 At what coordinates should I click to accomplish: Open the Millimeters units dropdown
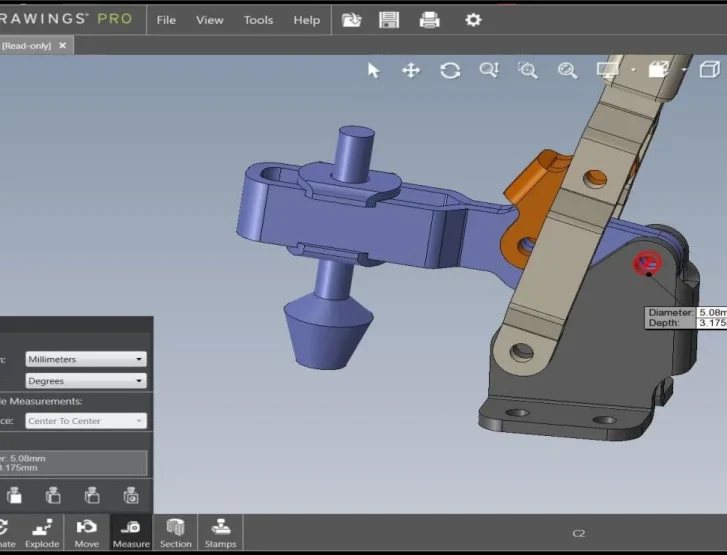coord(86,359)
